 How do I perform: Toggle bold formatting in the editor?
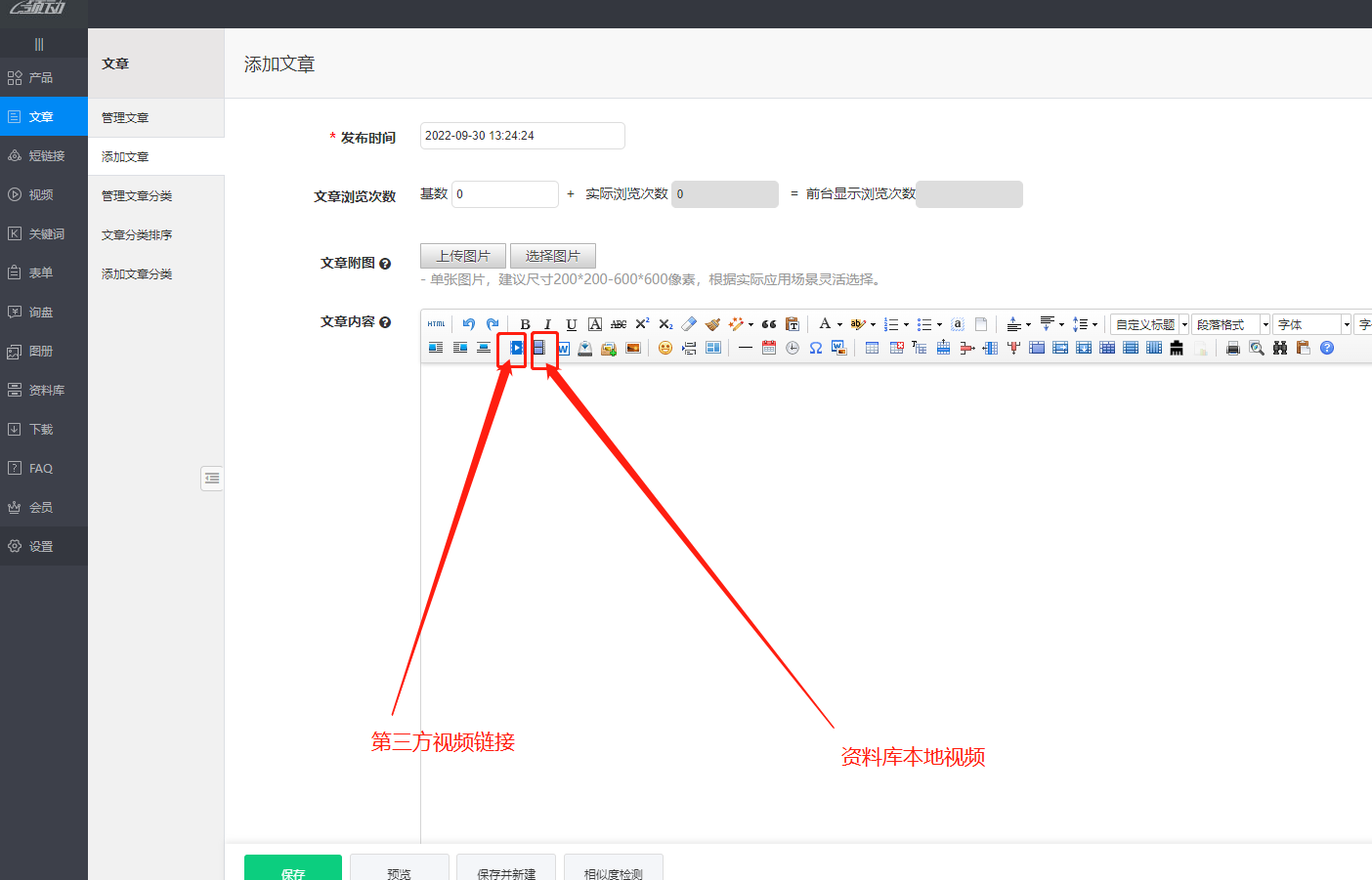point(525,323)
